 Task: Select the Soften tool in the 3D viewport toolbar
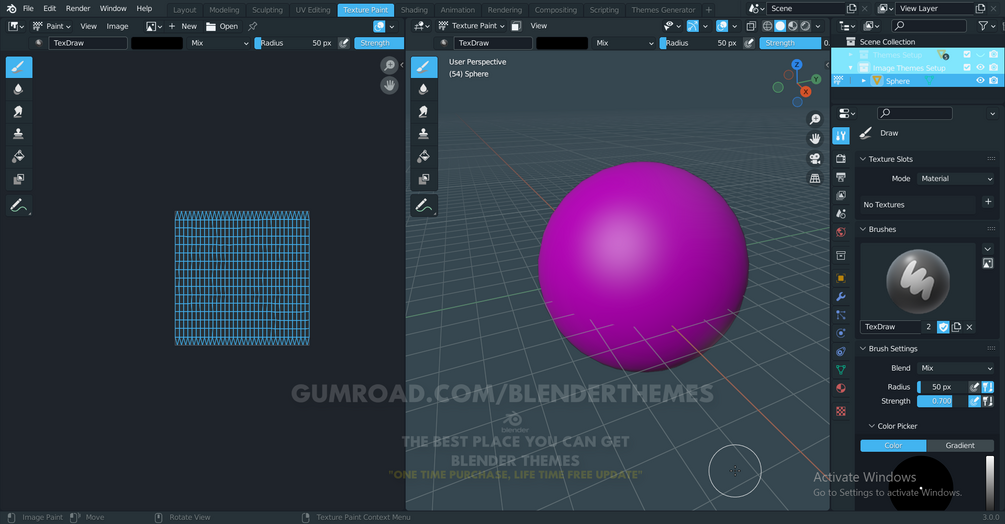click(424, 90)
